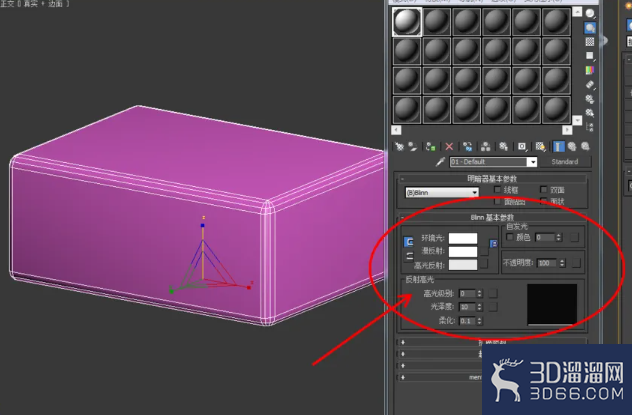Image resolution: width=632 pixels, height=415 pixels.
Task: Toggle Show Shaded Material in Viewport
Action: click(540, 147)
